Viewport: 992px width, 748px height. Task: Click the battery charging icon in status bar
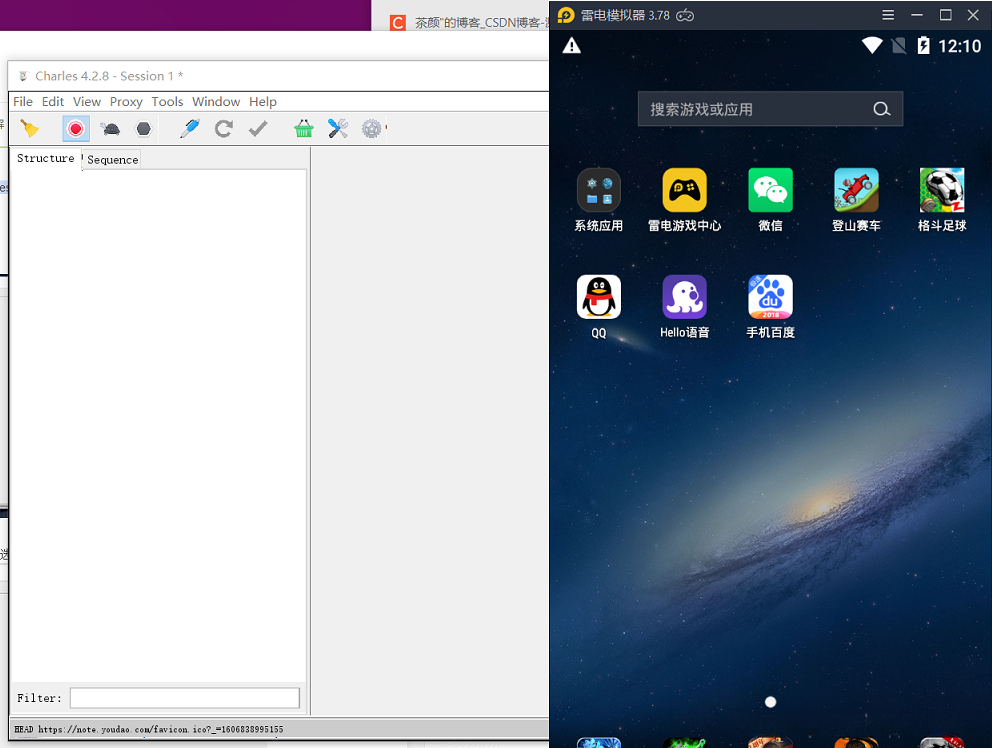[x=923, y=46]
